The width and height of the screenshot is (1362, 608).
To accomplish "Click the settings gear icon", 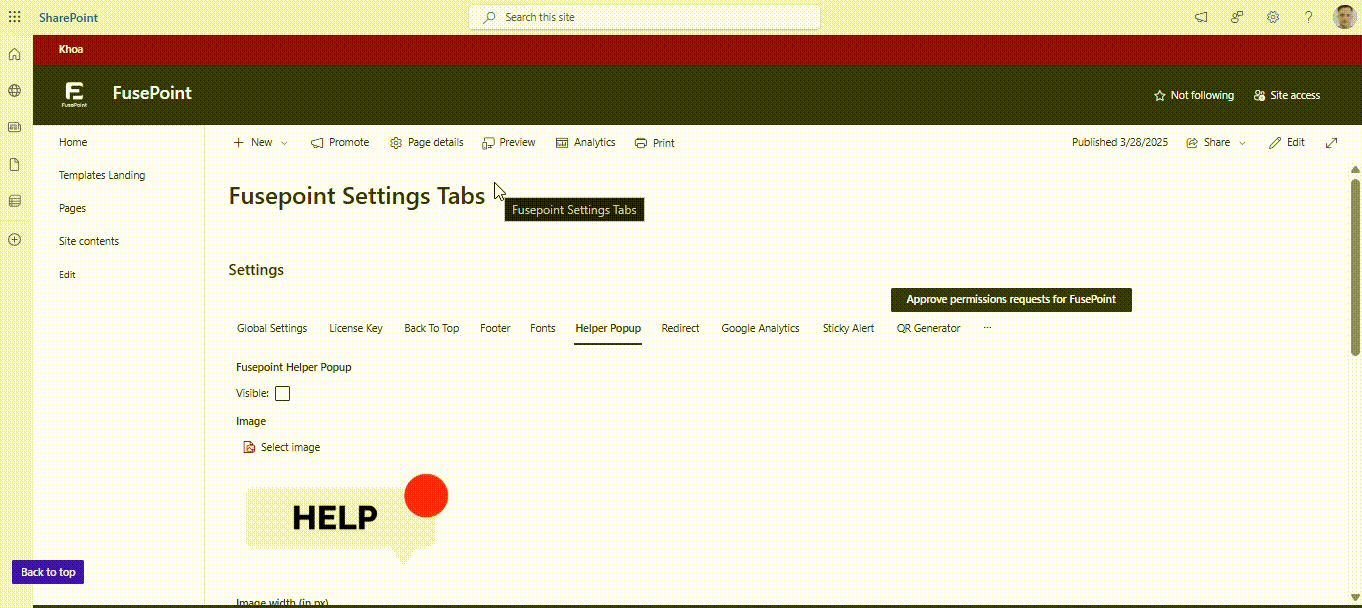I will [1273, 17].
